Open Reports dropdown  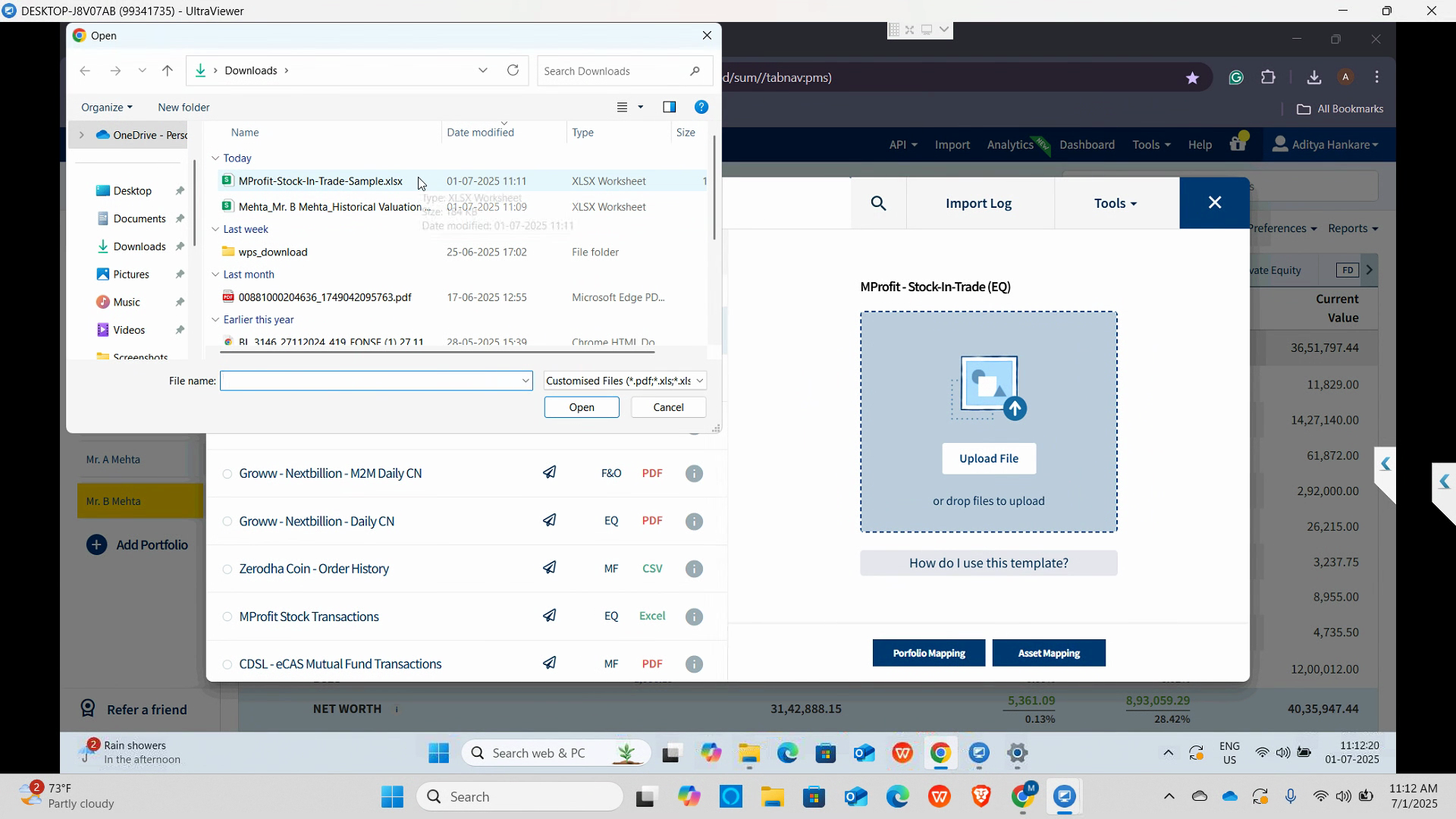tap(1353, 228)
